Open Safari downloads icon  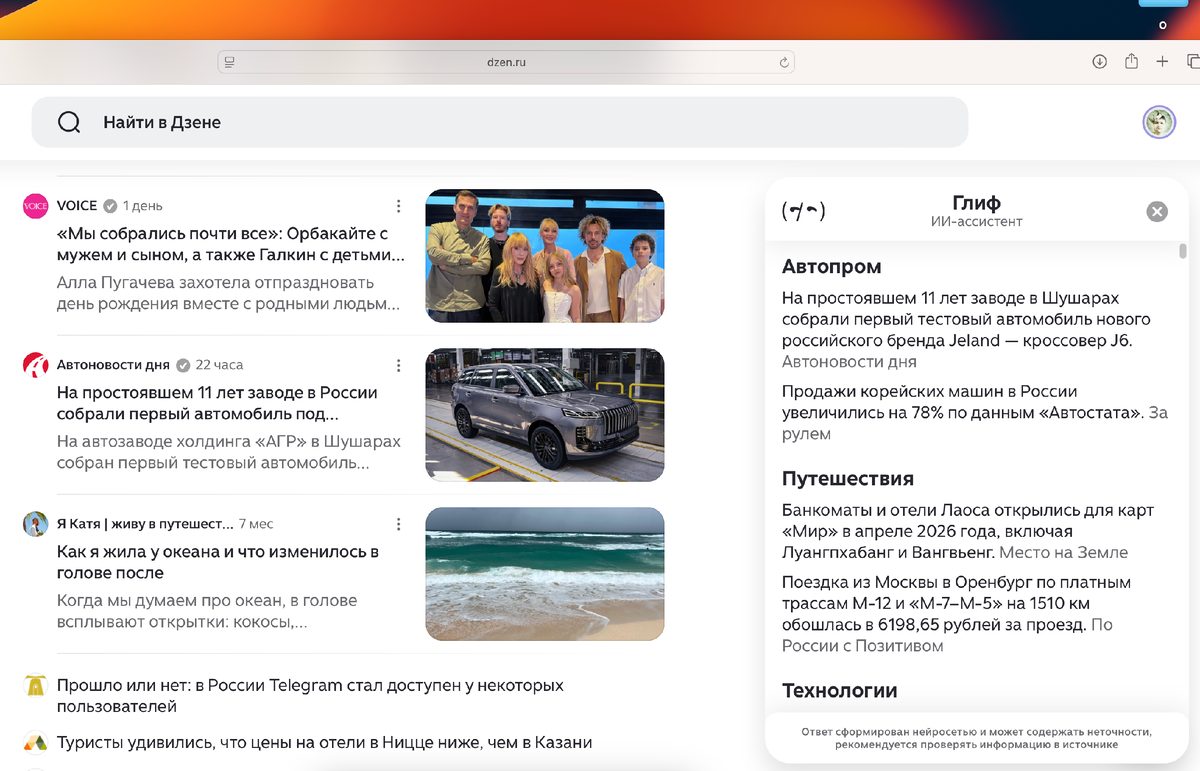[x=1099, y=62]
